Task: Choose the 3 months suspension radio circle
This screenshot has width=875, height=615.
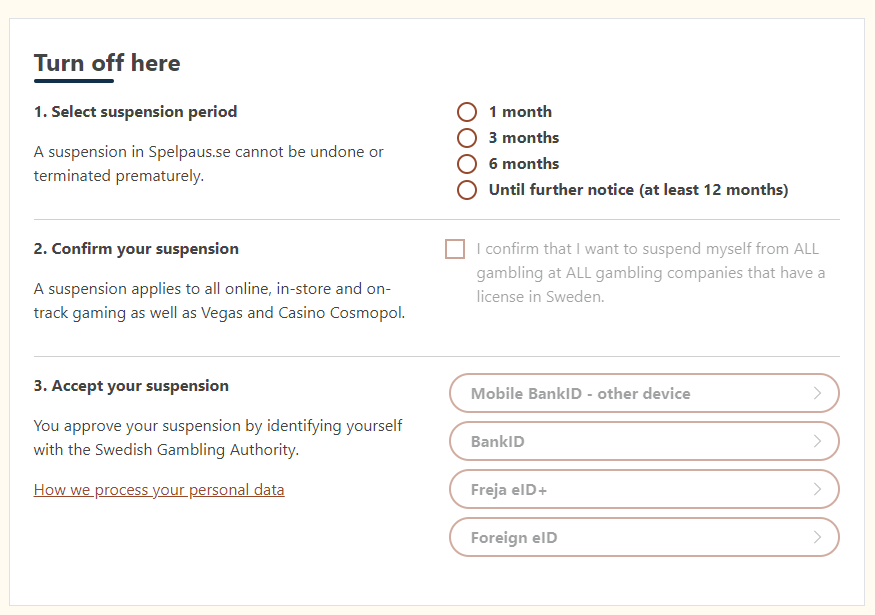Action: 467,138
